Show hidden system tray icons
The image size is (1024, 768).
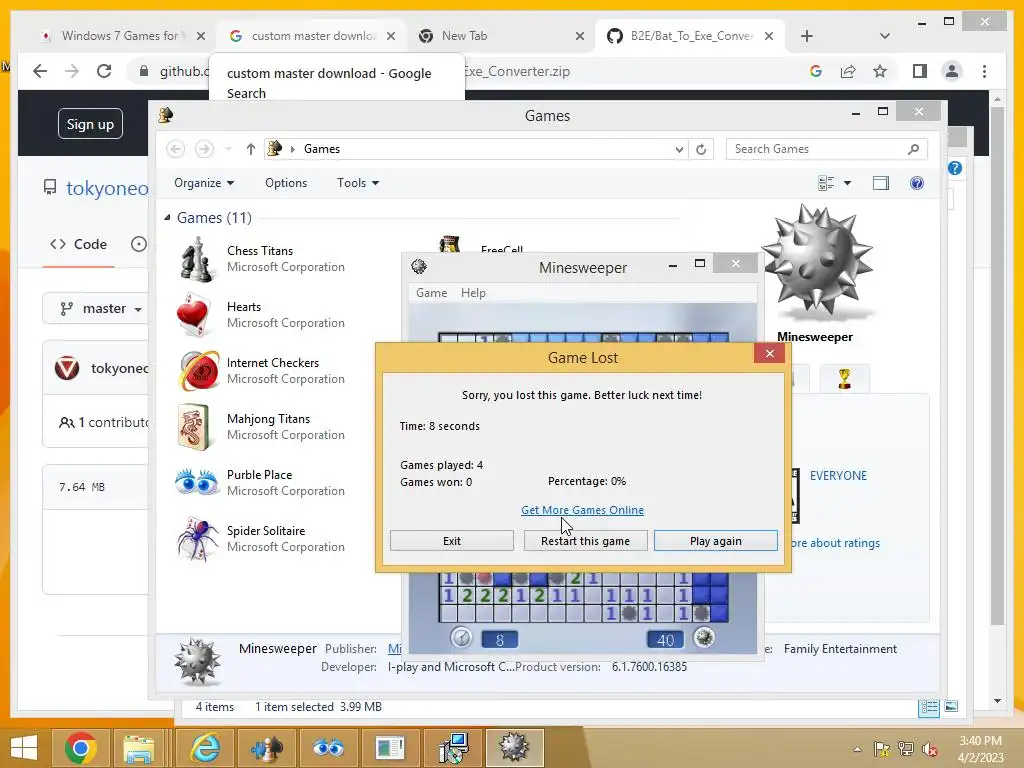click(857, 749)
